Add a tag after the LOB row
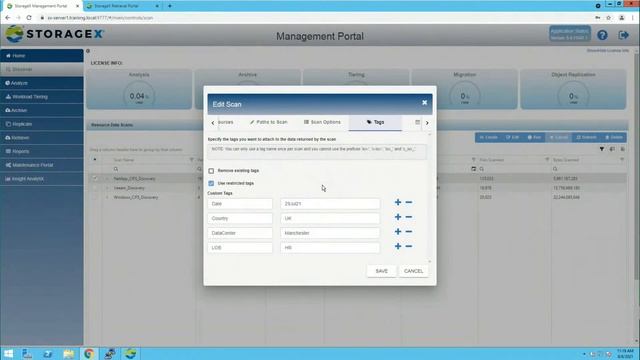The height and width of the screenshot is (360, 640). [x=398, y=247]
